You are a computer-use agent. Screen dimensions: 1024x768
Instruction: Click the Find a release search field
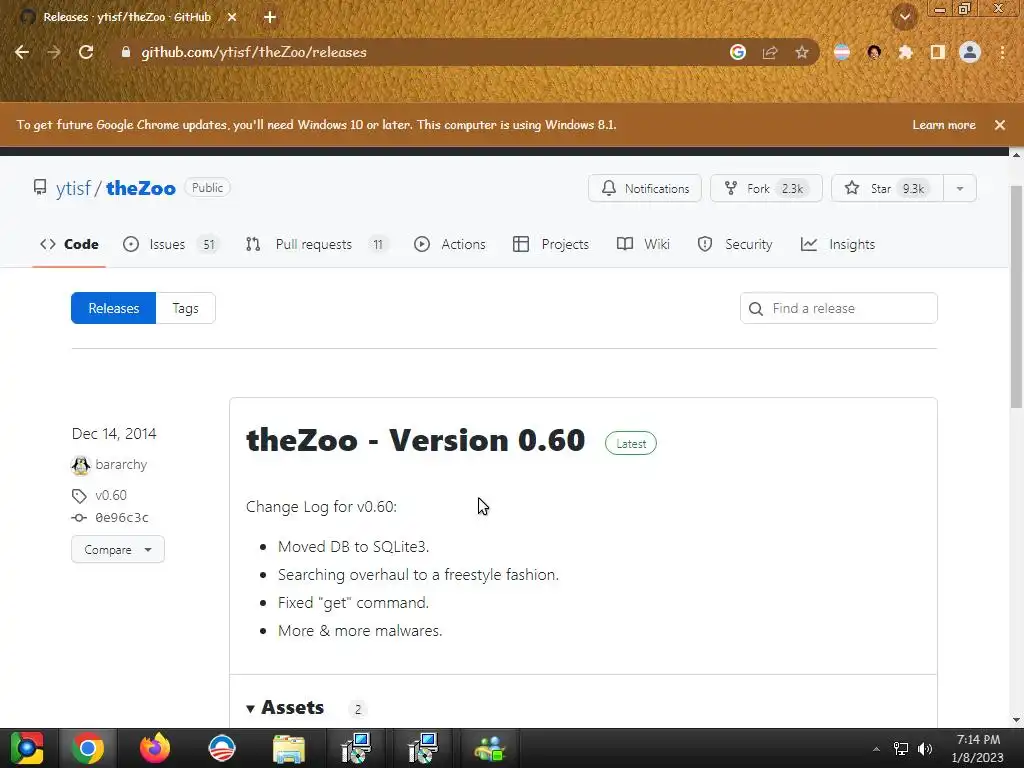point(839,308)
